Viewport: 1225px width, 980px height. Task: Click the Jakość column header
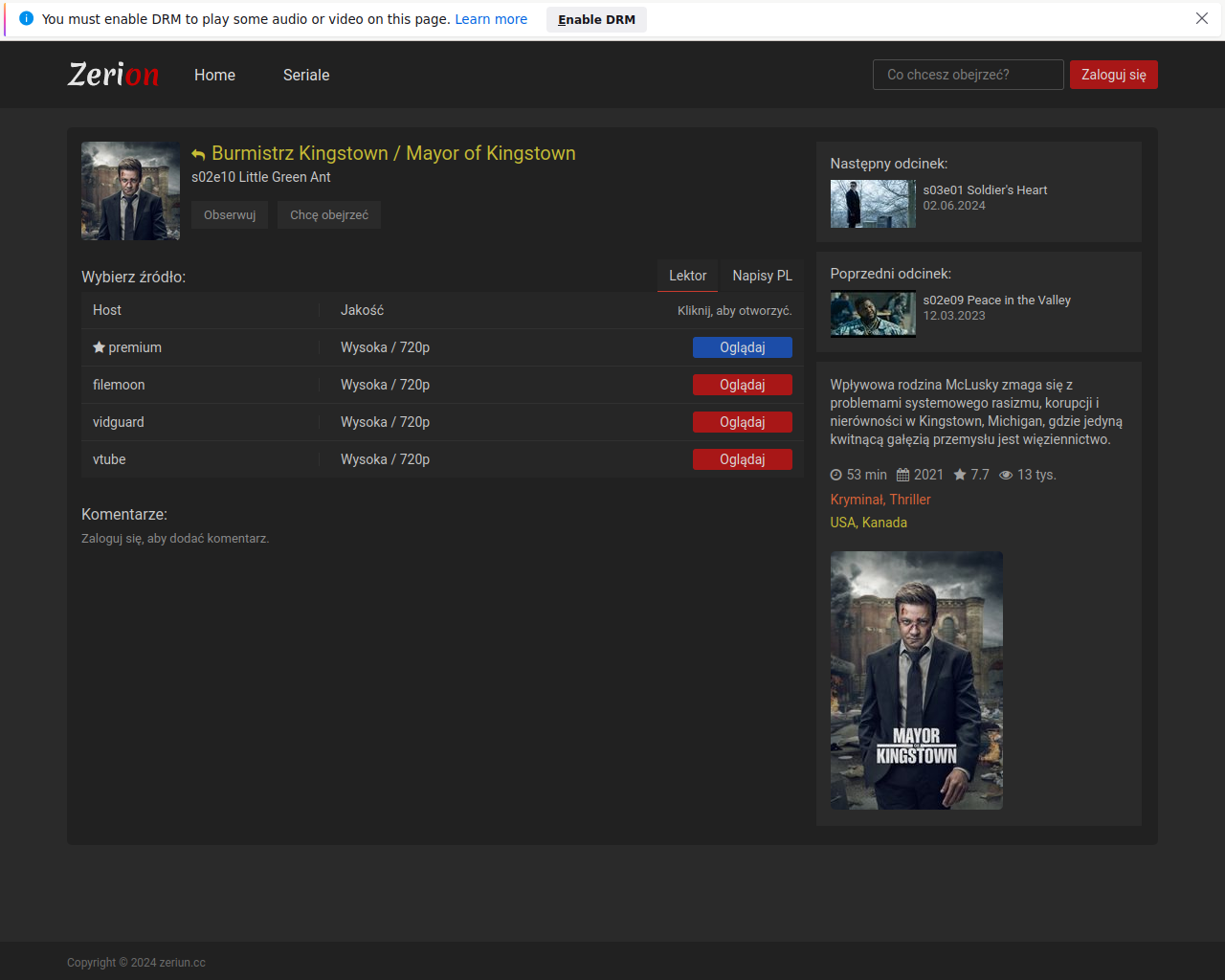[362, 310]
